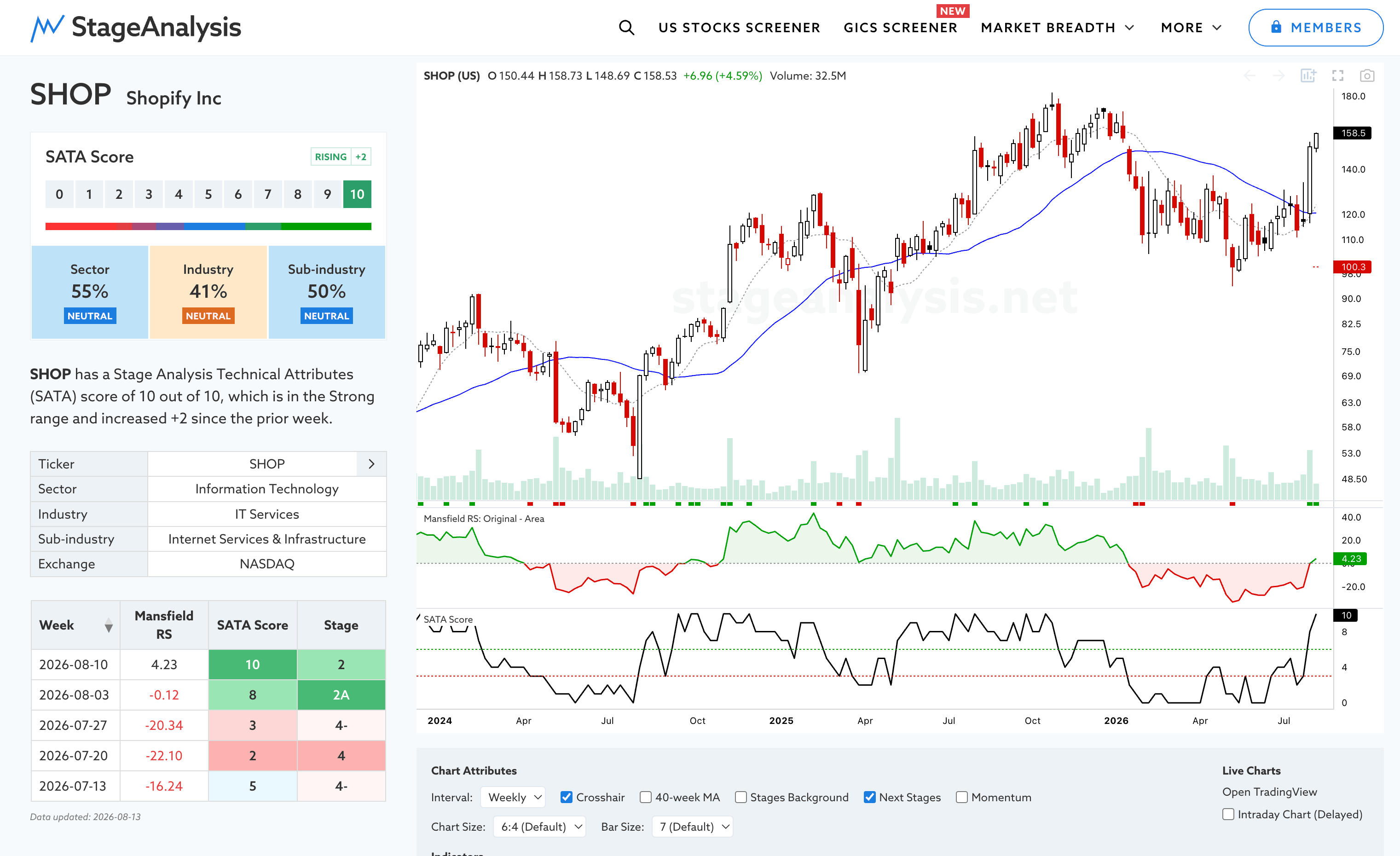This screenshot has width=1400, height=856.
Task: Open US Stocks Screener
Action: pyautogui.click(x=739, y=27)
